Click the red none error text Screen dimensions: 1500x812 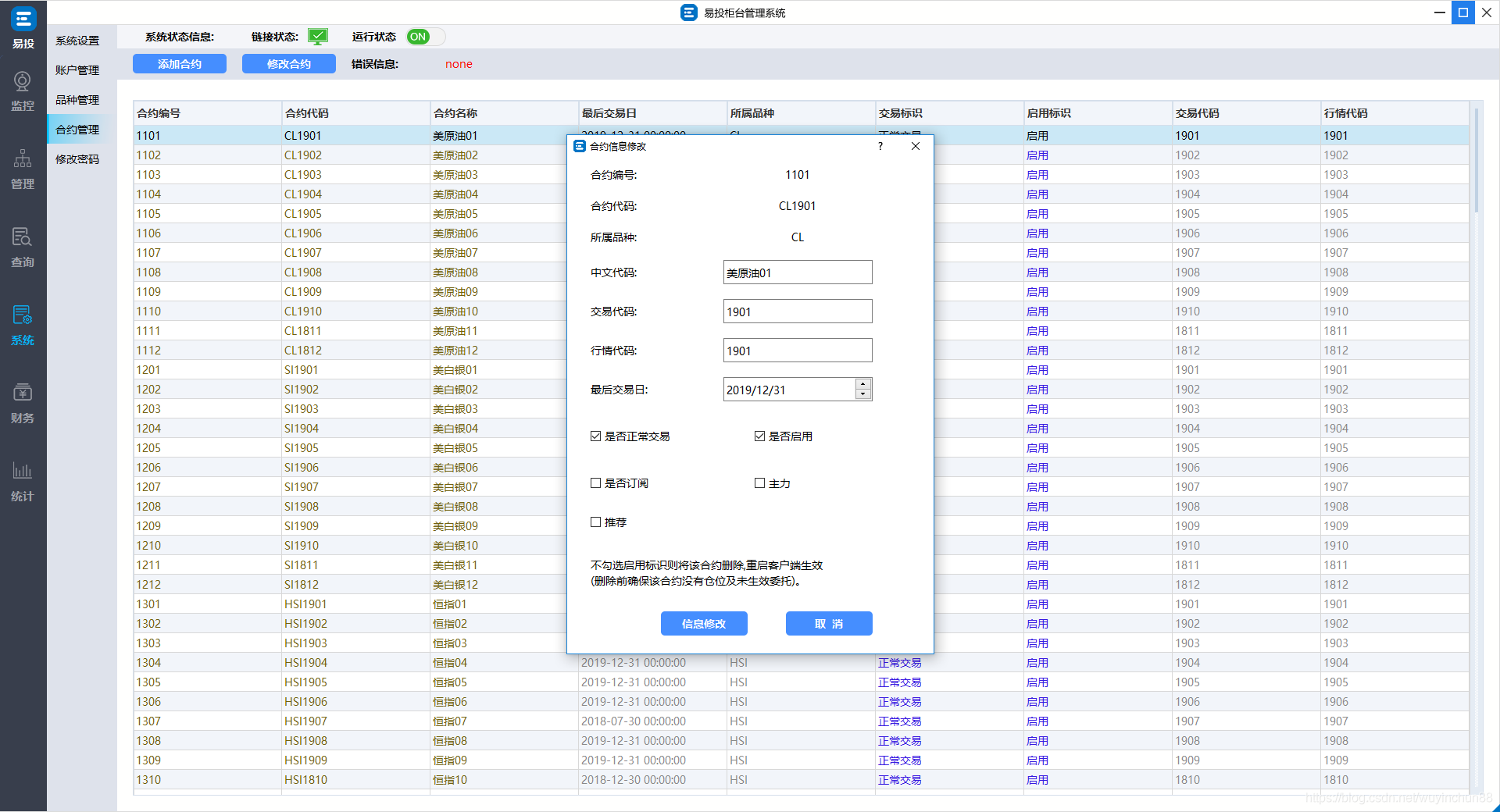pyautogui.click(x=459, y=64)
